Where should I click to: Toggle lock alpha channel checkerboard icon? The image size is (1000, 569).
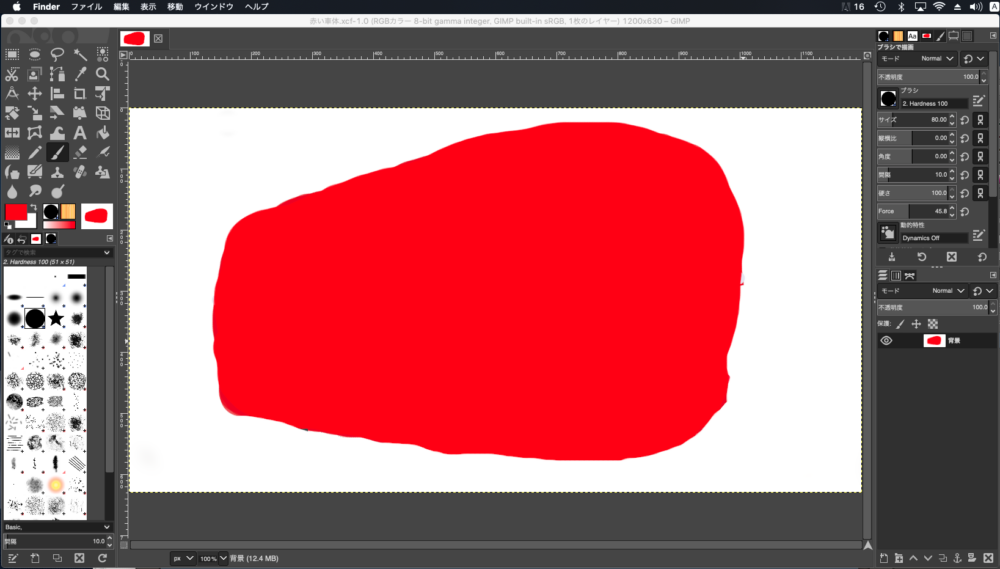coord(932,324)
